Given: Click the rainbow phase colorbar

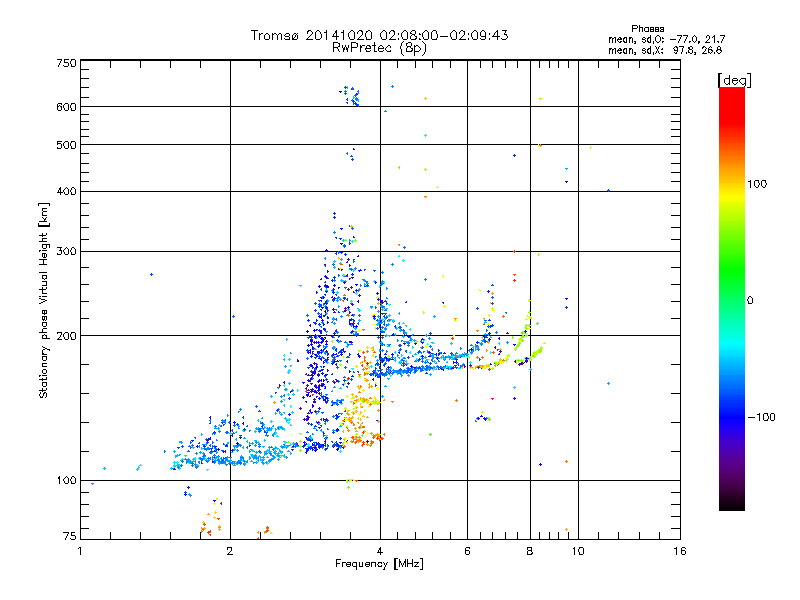Looking at the screenshot, I should click(732, 299).
